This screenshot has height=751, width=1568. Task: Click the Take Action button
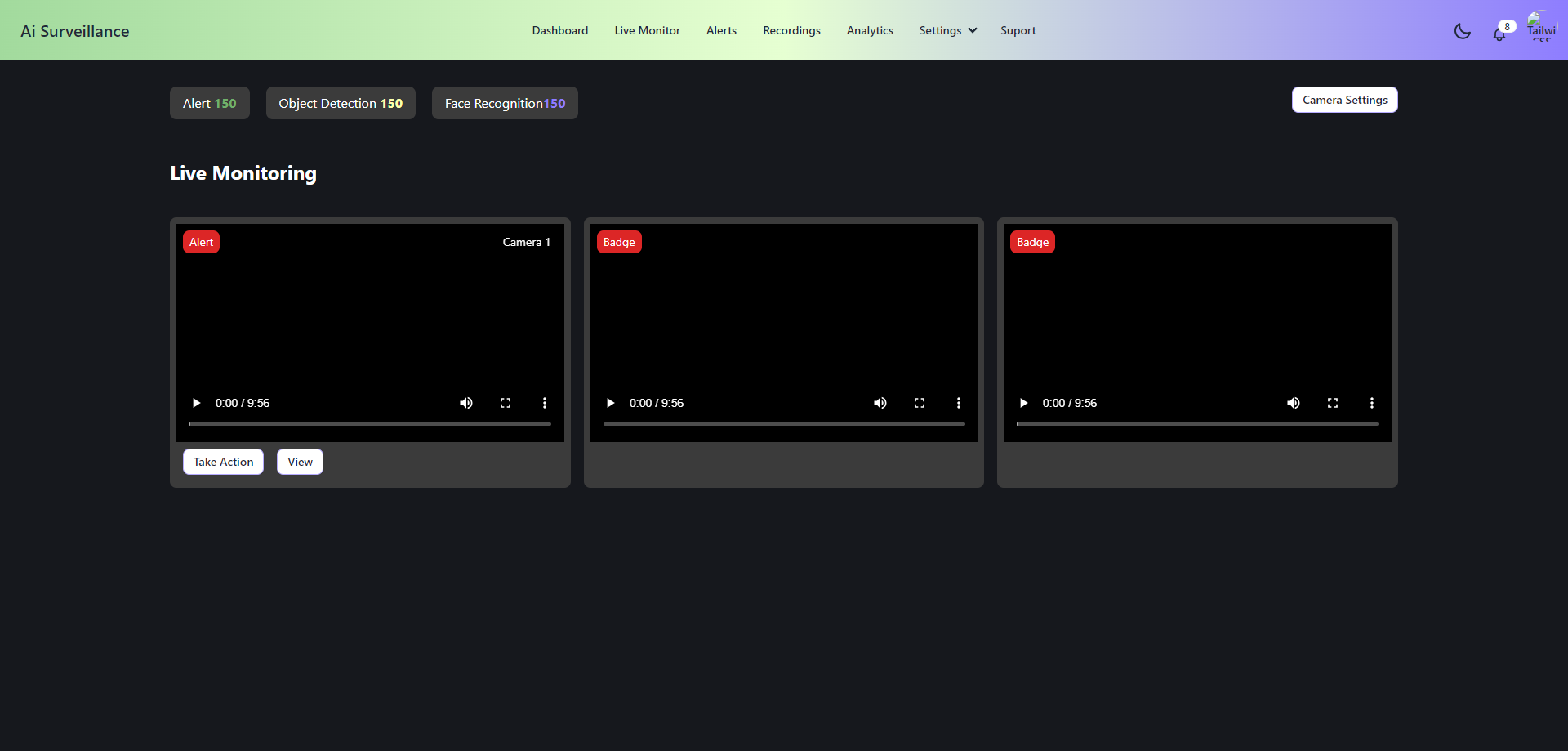click(x=223, y=462)
